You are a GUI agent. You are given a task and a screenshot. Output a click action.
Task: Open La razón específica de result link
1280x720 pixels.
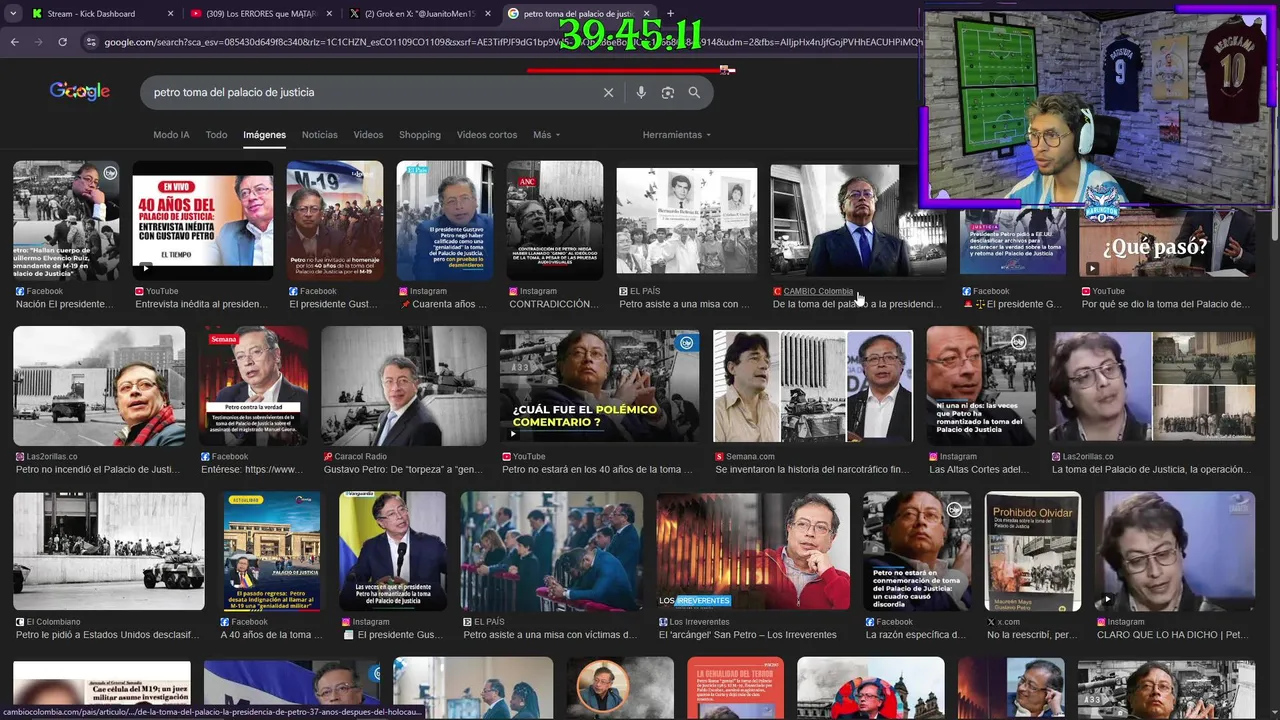click(x=915, y=634)
